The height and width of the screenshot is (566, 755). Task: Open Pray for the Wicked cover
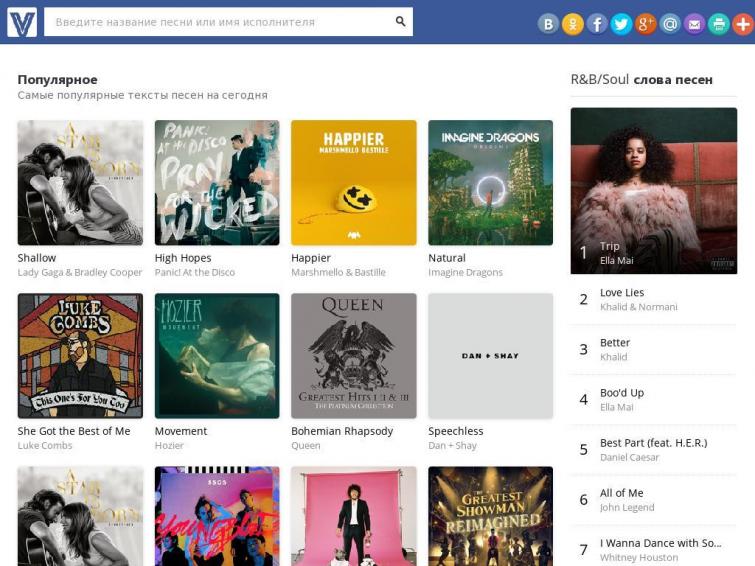[217, 183]
